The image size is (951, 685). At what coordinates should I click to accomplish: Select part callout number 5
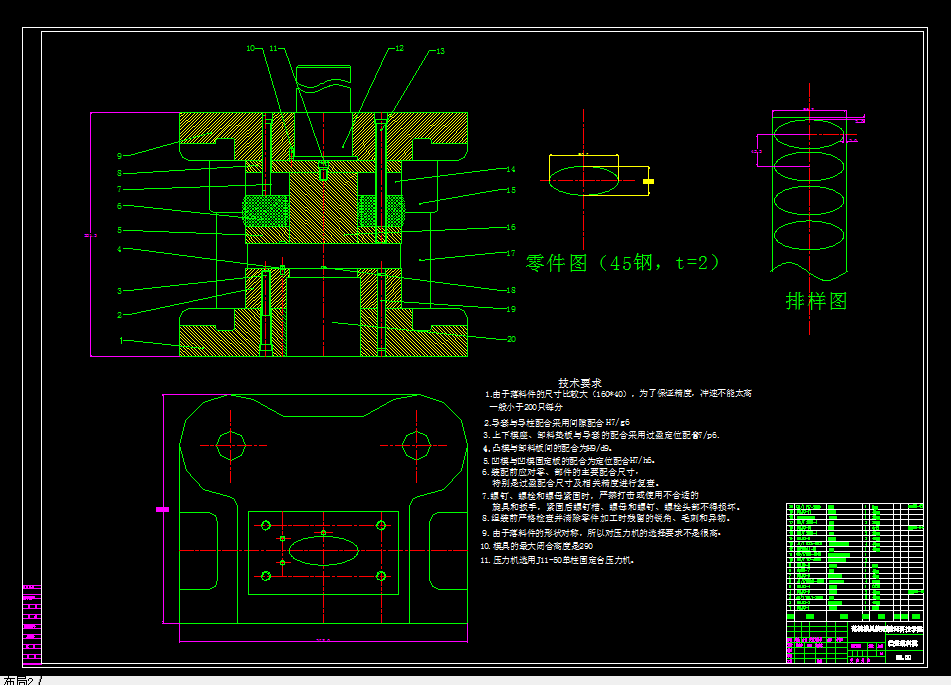pyautogui.click(x=119, y=230)
